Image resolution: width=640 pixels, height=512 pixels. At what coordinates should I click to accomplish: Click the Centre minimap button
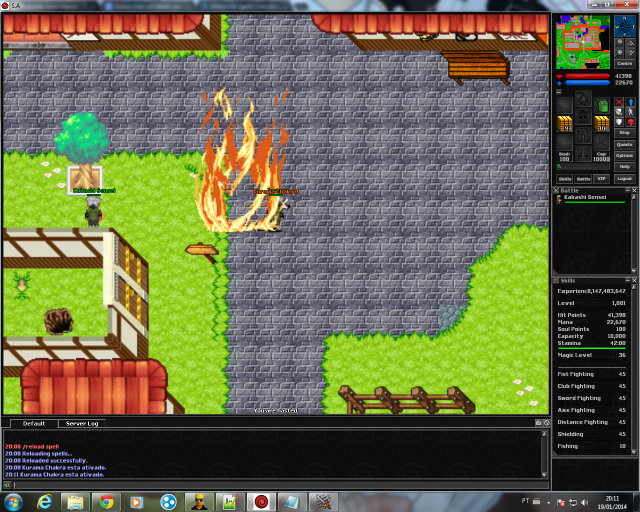point(625,64)
